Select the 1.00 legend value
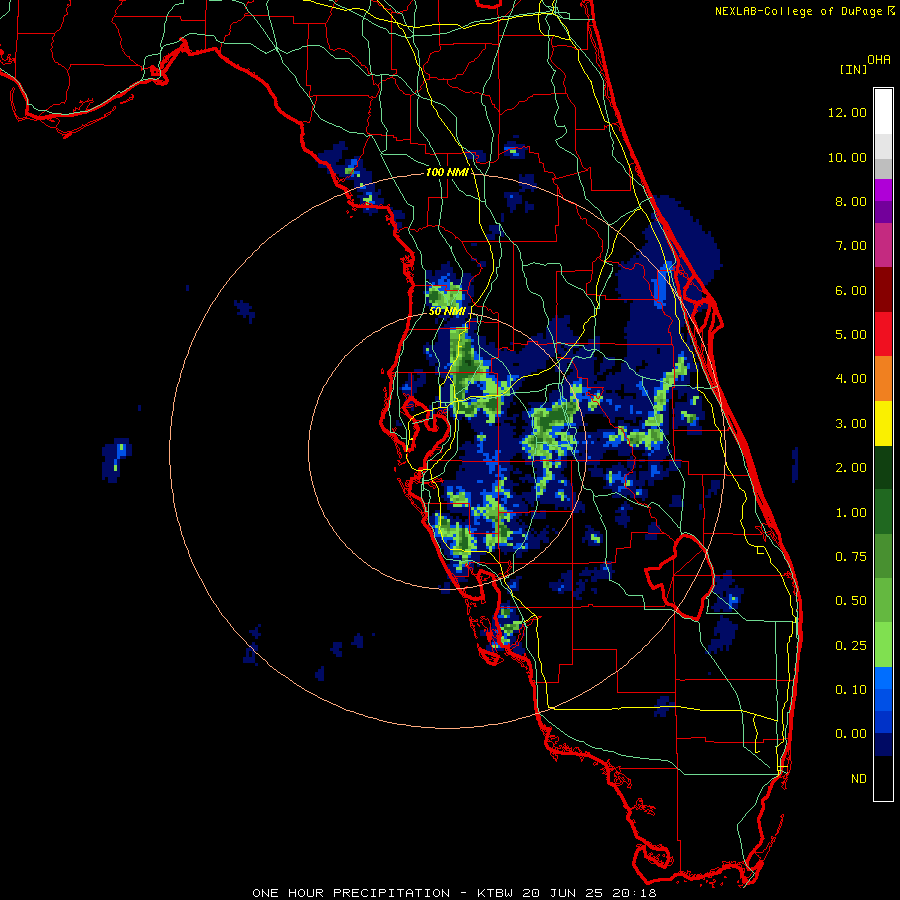900x900 pixels. 851,513
